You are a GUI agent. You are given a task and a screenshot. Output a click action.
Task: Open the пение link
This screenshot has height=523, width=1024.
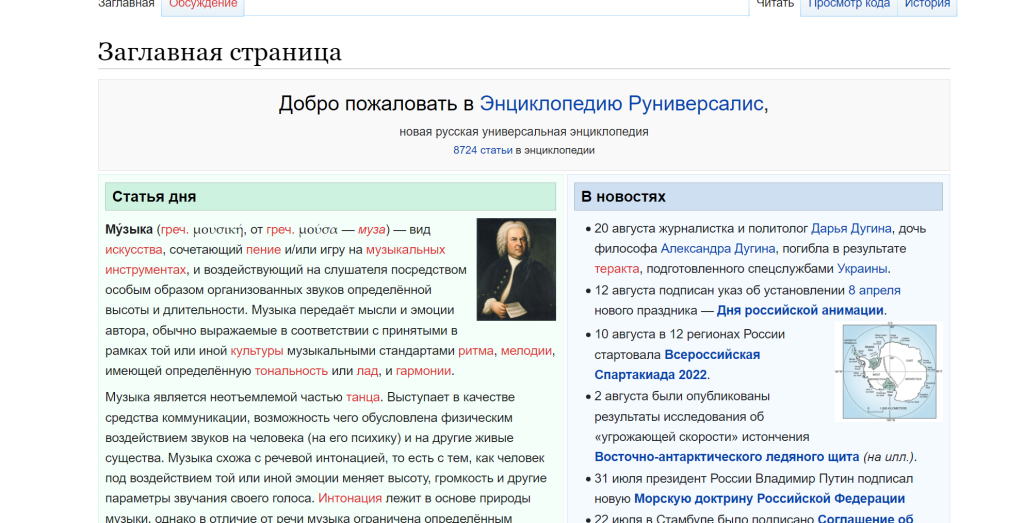[x=263, y=249]
